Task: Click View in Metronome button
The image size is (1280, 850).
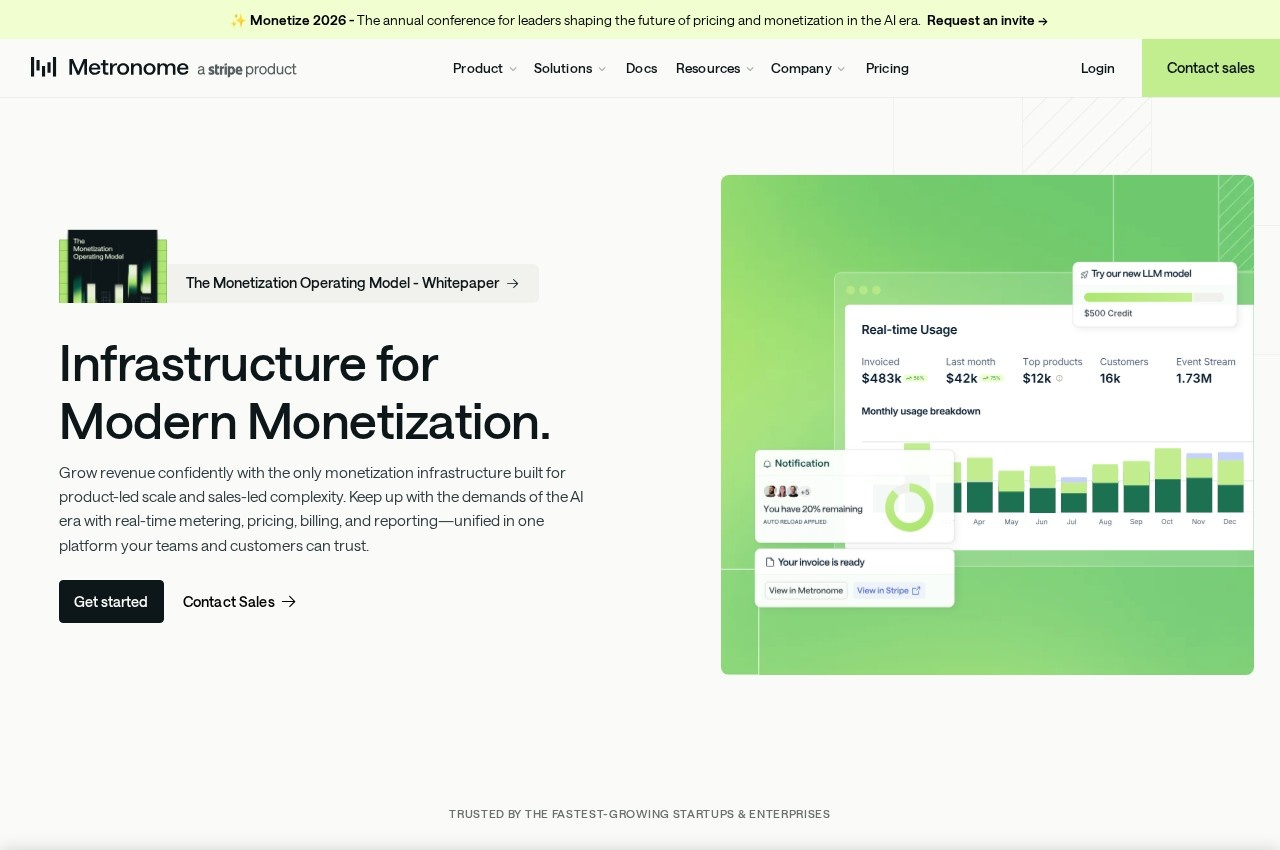Action: (x=806, y=590)
